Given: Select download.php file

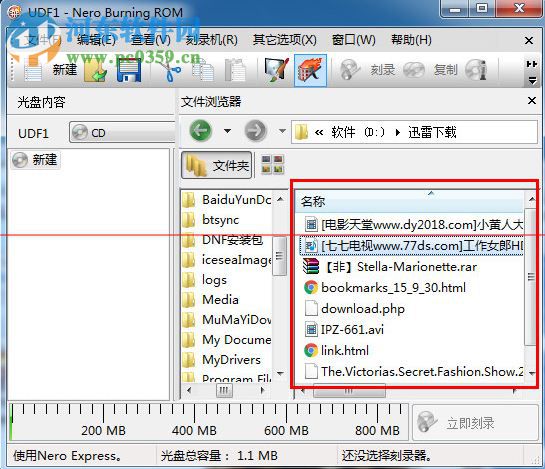Looking at the screenshot, I should tap(354, 309).
